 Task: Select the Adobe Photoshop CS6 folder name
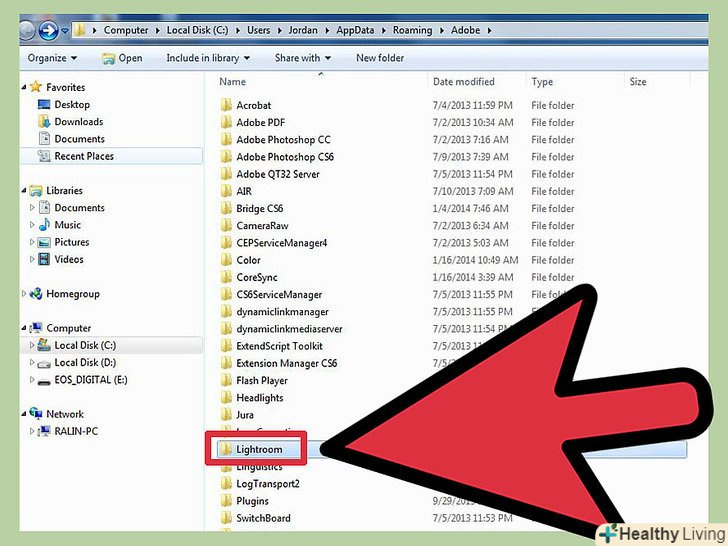pyautogui.click(x=285, y=157)
